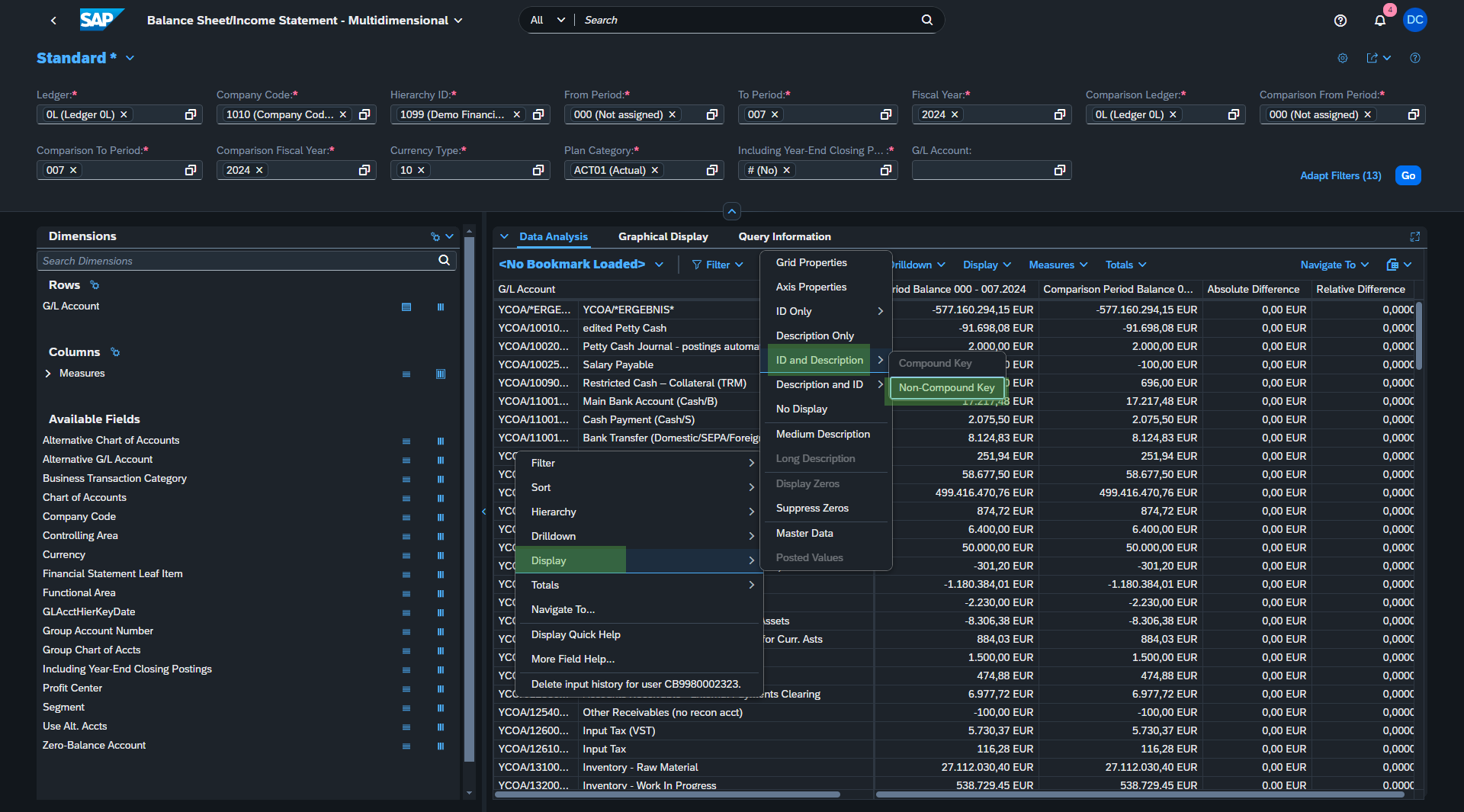Open notifications bell
The width and height of the screenshot is (1464, 812).
coord(1379,21)
